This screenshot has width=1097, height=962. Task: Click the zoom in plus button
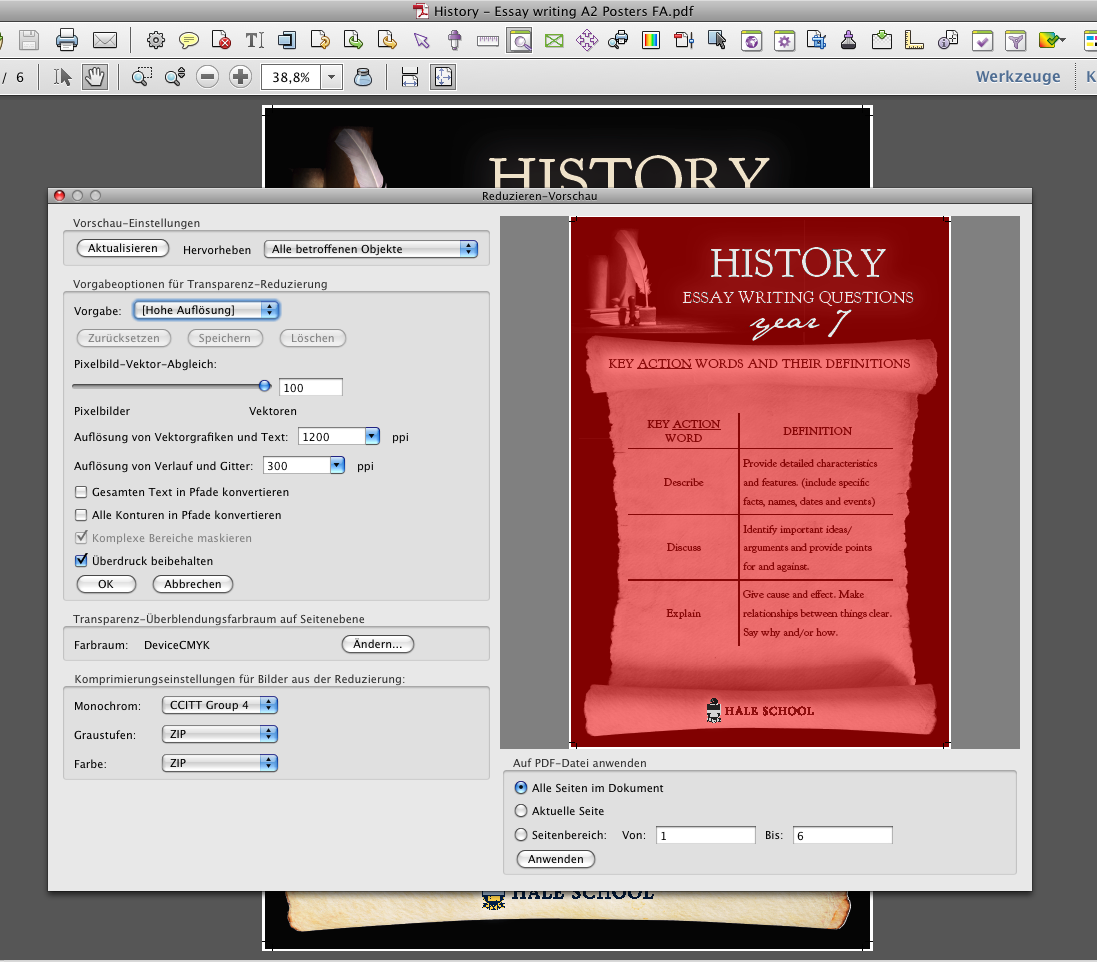(240, 76)
